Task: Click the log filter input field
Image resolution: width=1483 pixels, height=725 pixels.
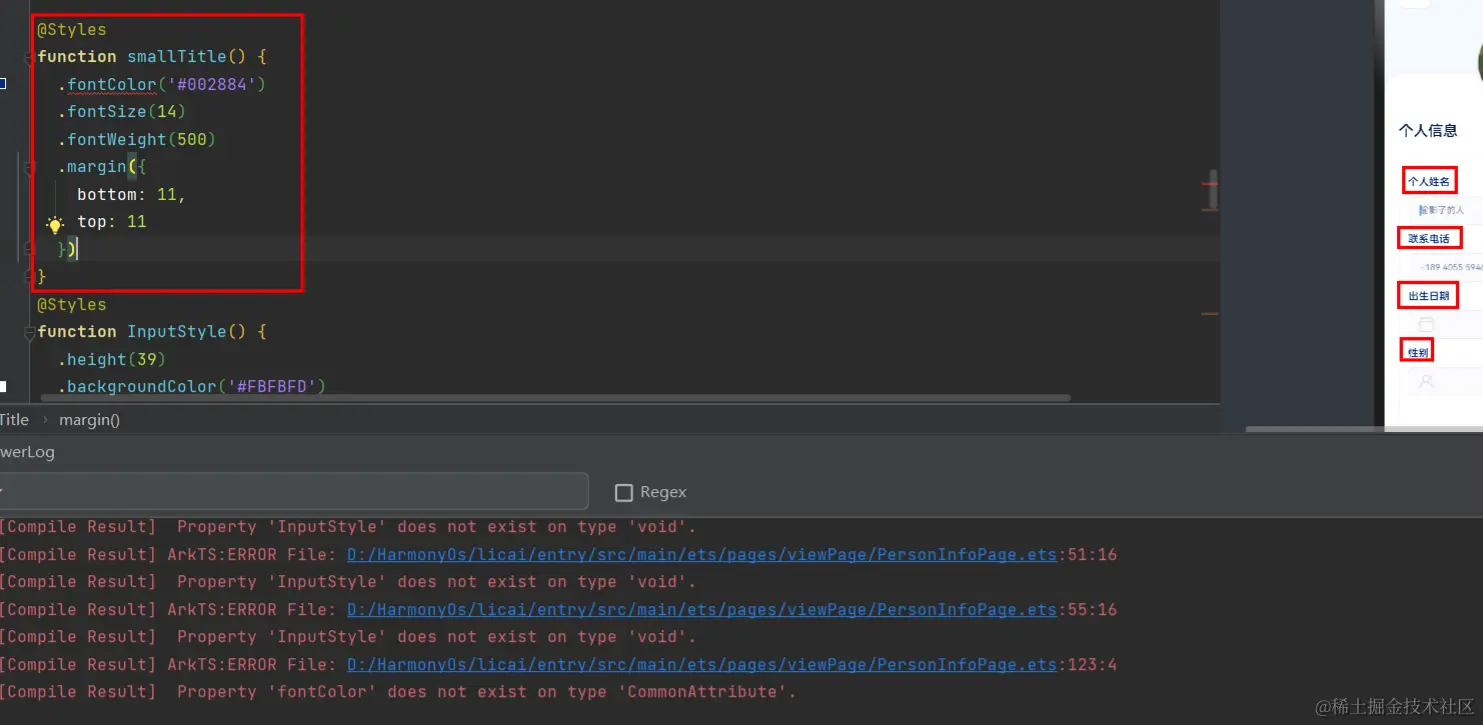Action: [x=294, y=491]
